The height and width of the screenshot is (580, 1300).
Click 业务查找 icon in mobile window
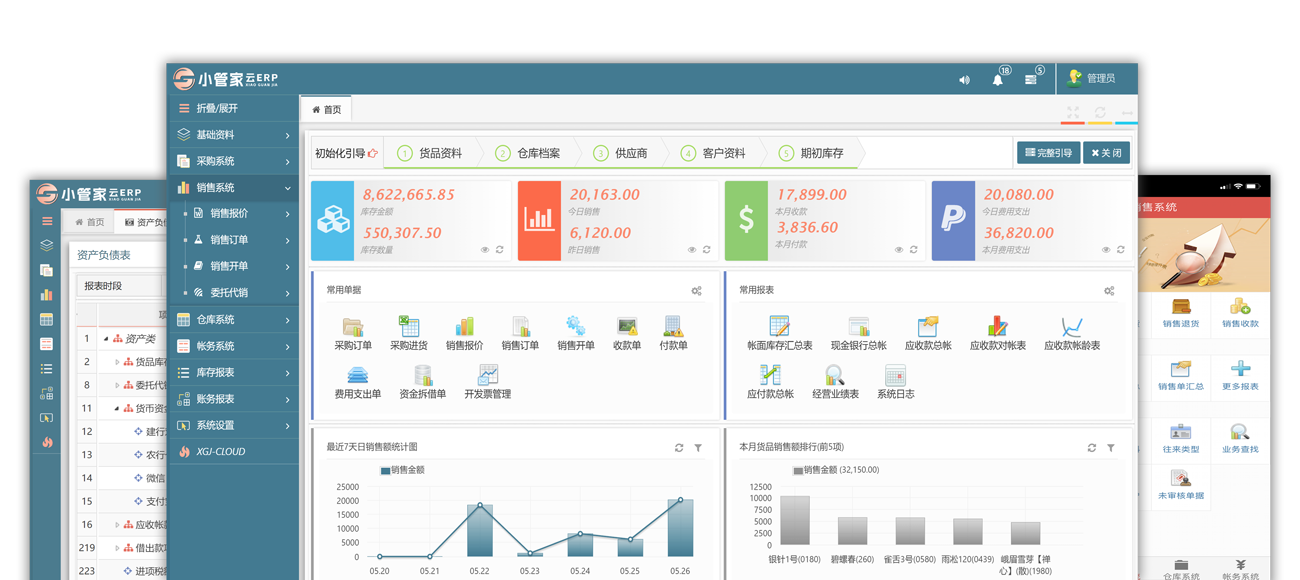pos(1240,433)
